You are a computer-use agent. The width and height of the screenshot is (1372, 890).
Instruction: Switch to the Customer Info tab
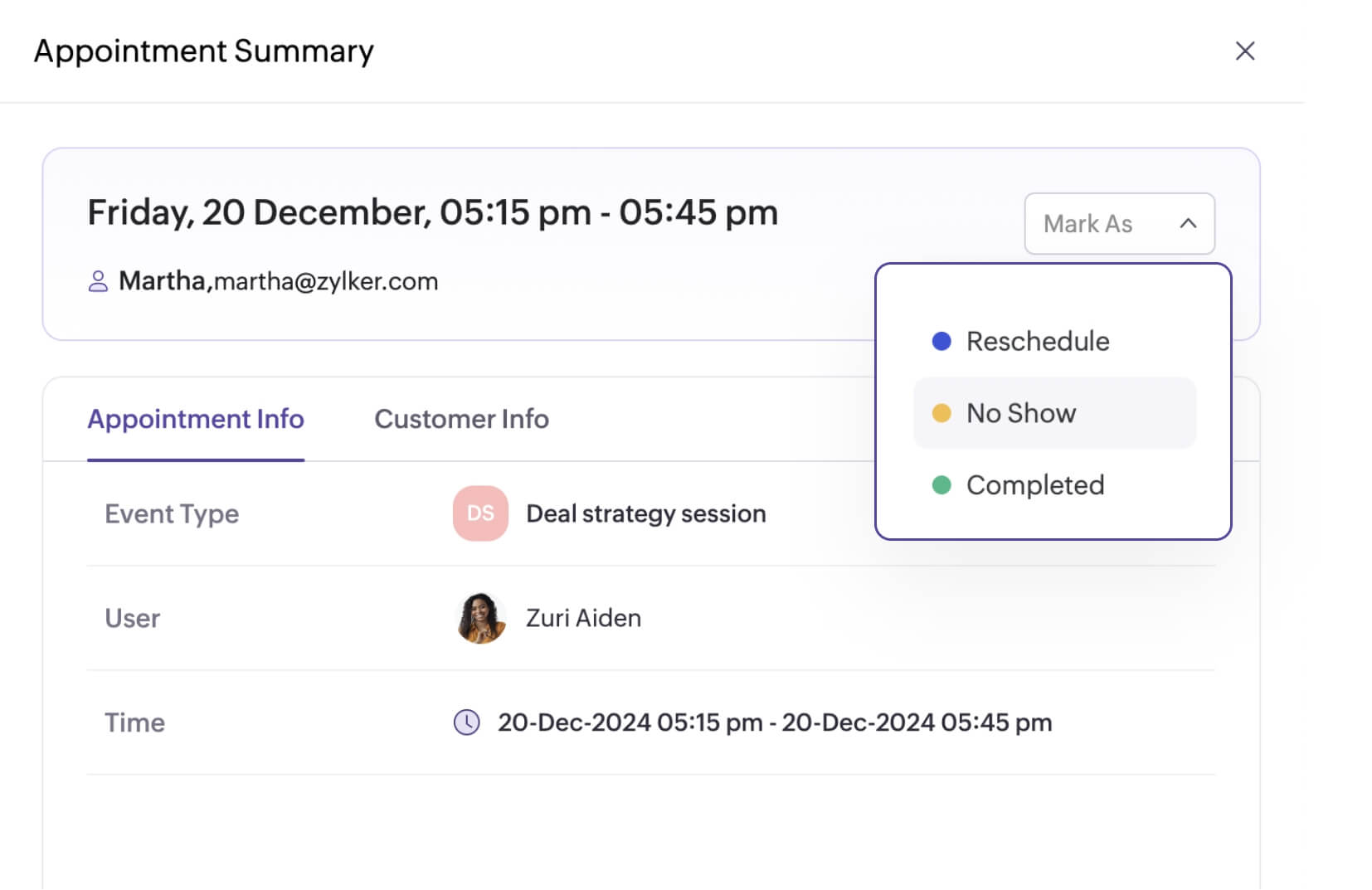pos(461,419)
